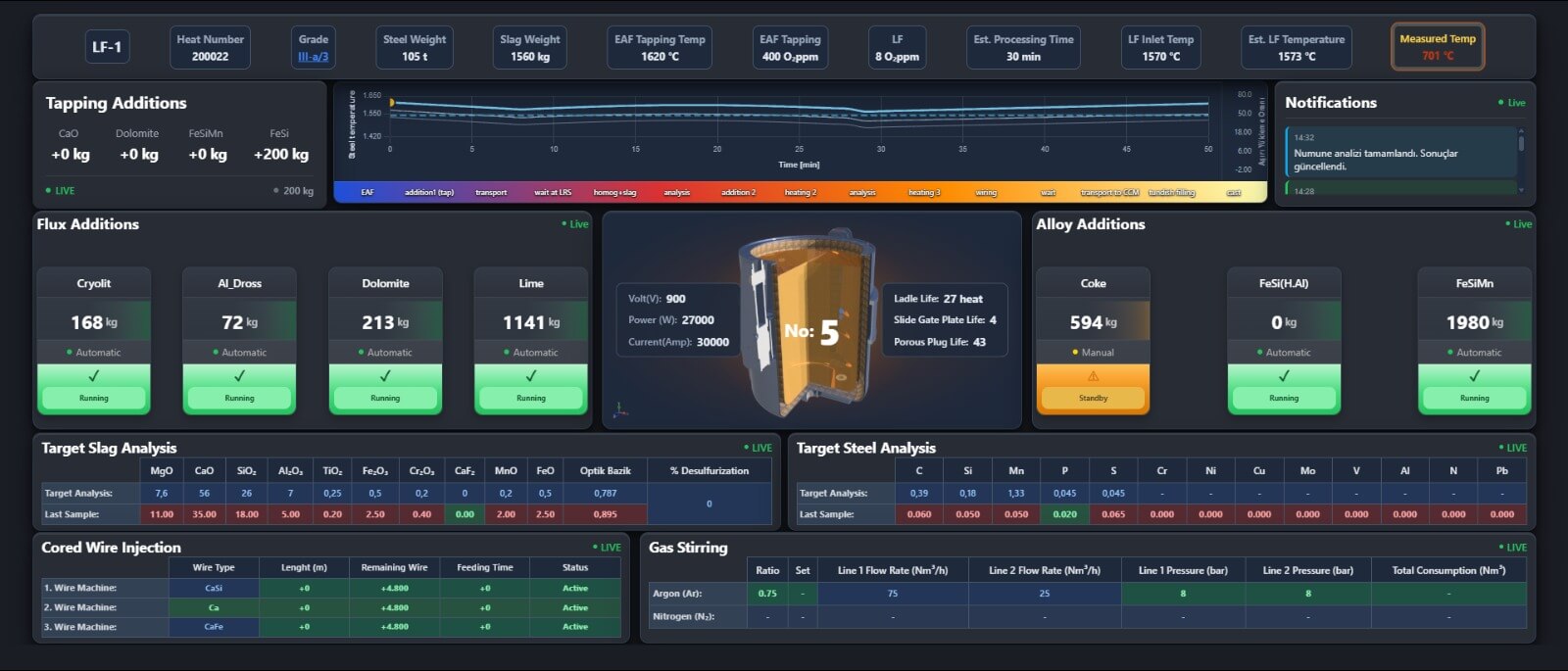Viewport: 1568px width, 671px height.
Task: Toggle FeSi(H.Al) Automatic mode indicator
Action: point(1283,353)
